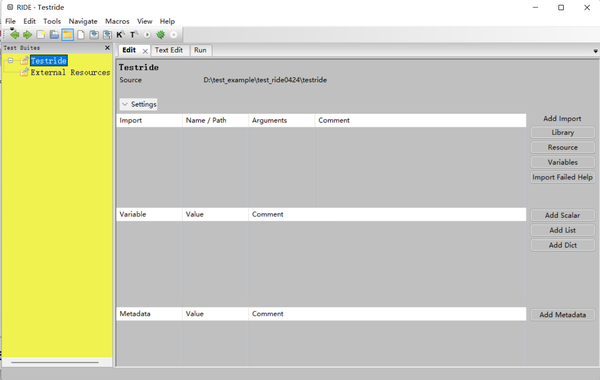Viewport: 600px width, 380px height.
Task: Click the Testride suite folder icon
Action: 24,60
